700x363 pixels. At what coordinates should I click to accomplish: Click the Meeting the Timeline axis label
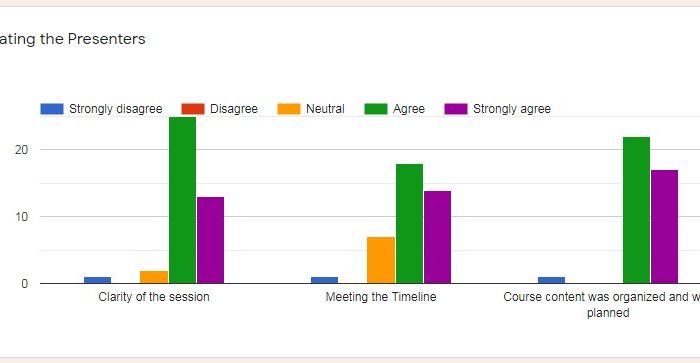coord(381,297)
